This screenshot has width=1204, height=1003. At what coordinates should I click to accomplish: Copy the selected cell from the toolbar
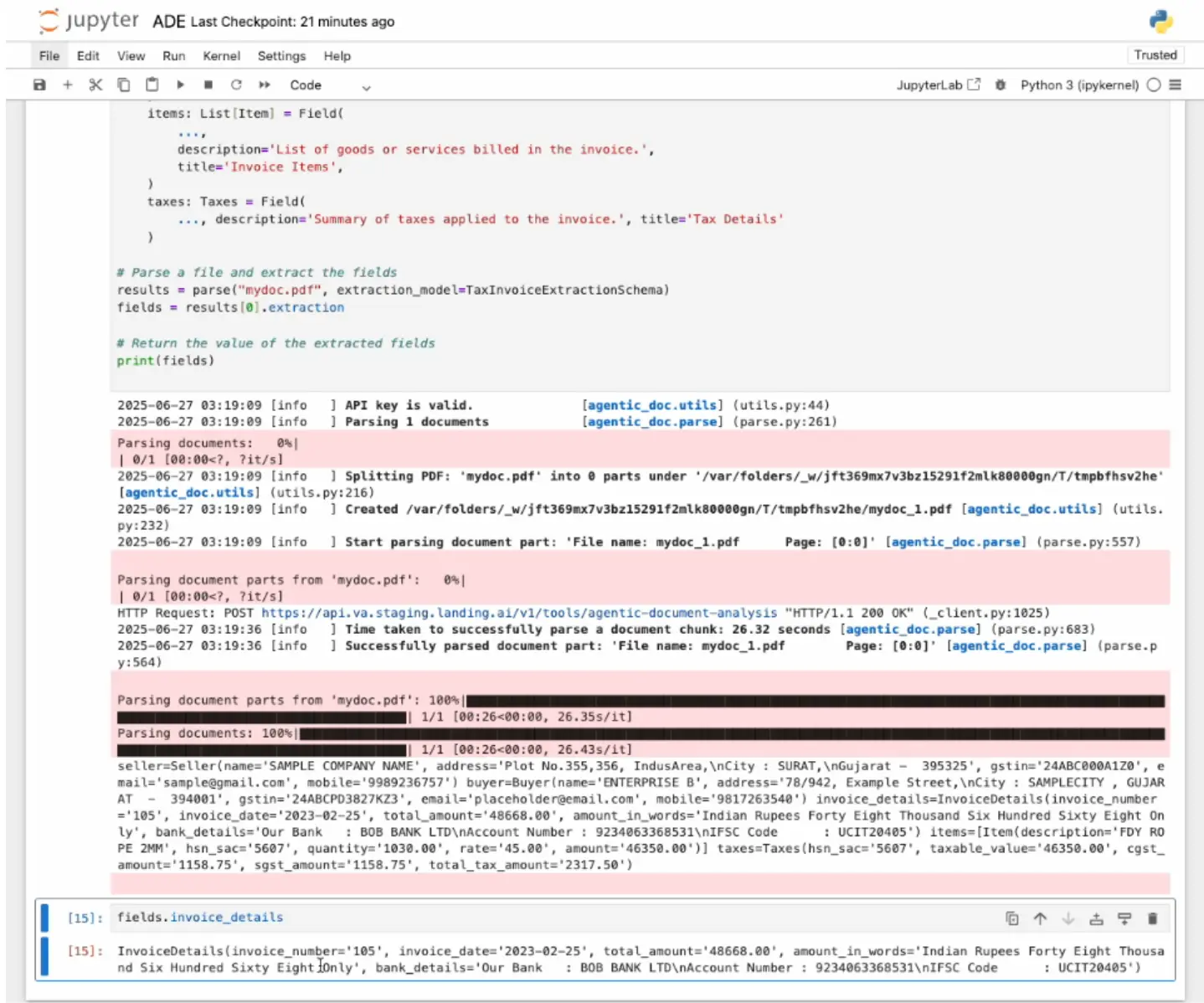point(123,85)
